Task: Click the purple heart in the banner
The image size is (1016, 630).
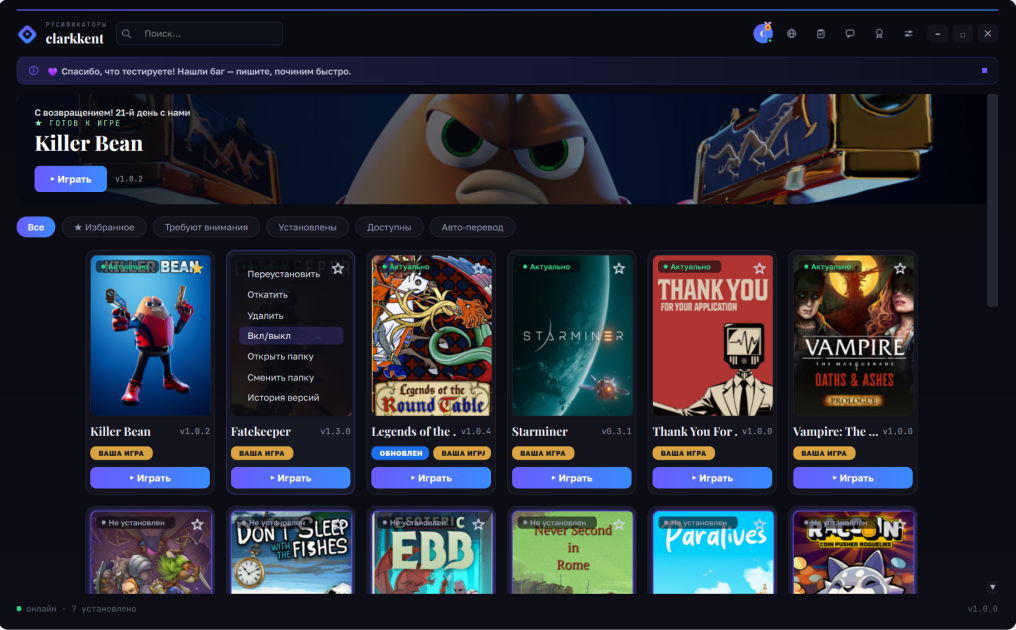Action: click(52, 71)
